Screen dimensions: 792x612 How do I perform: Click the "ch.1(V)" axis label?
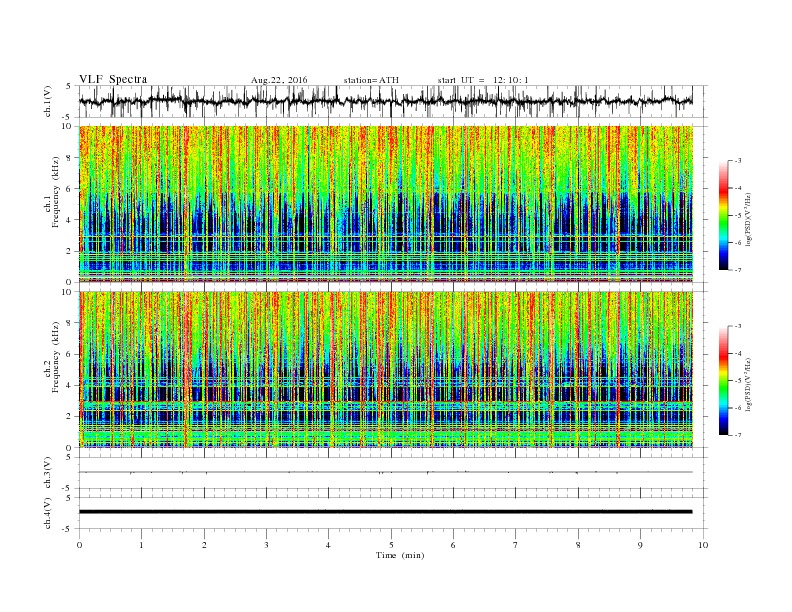point(48,101)
